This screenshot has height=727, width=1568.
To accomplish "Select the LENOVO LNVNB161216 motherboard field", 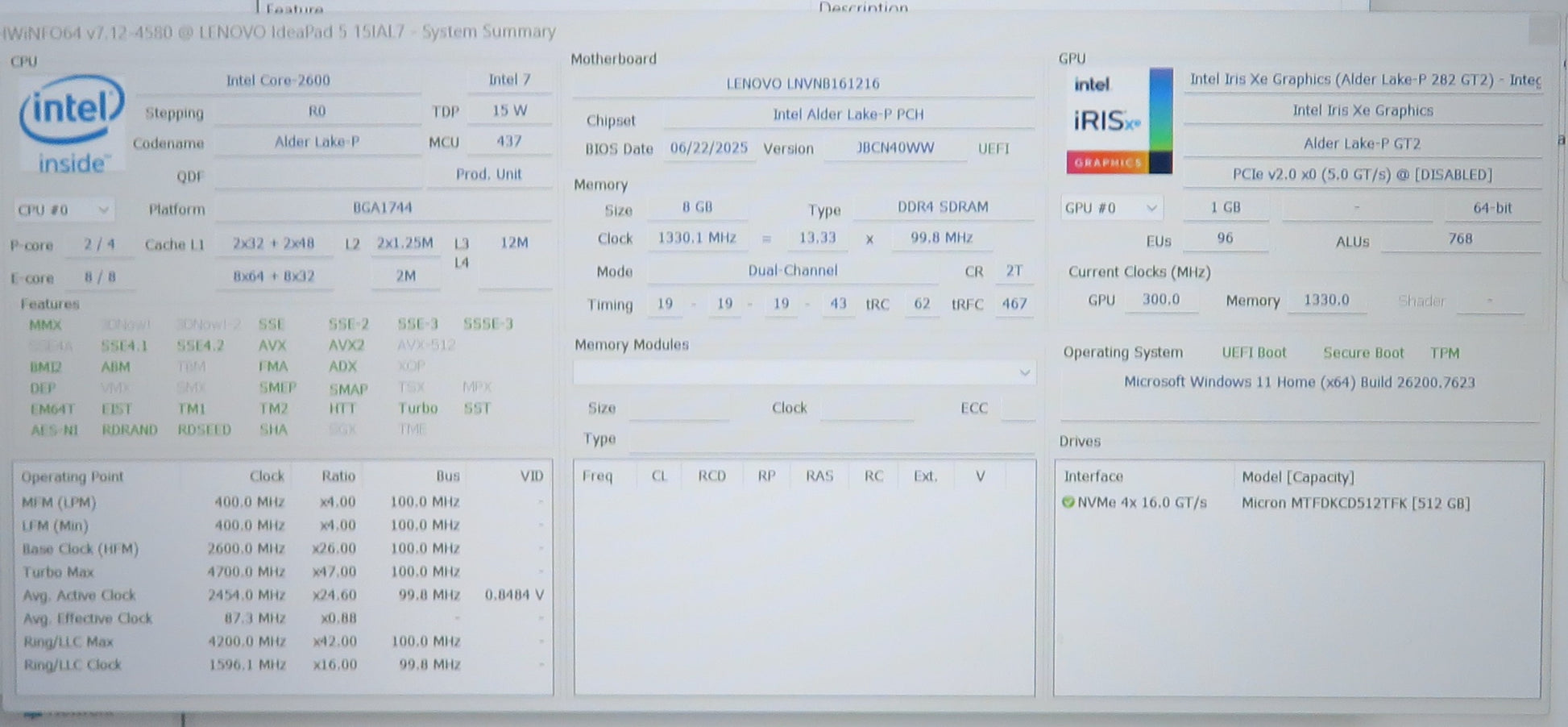I will (803, 84).
